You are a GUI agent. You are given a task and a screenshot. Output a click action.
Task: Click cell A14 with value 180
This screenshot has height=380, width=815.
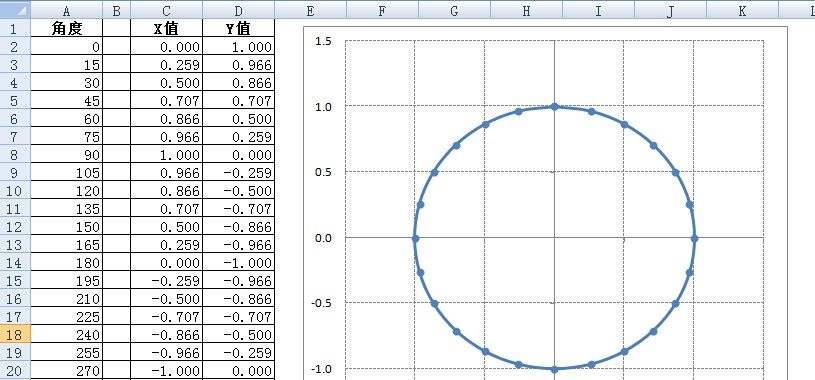(x=67, y=263)
